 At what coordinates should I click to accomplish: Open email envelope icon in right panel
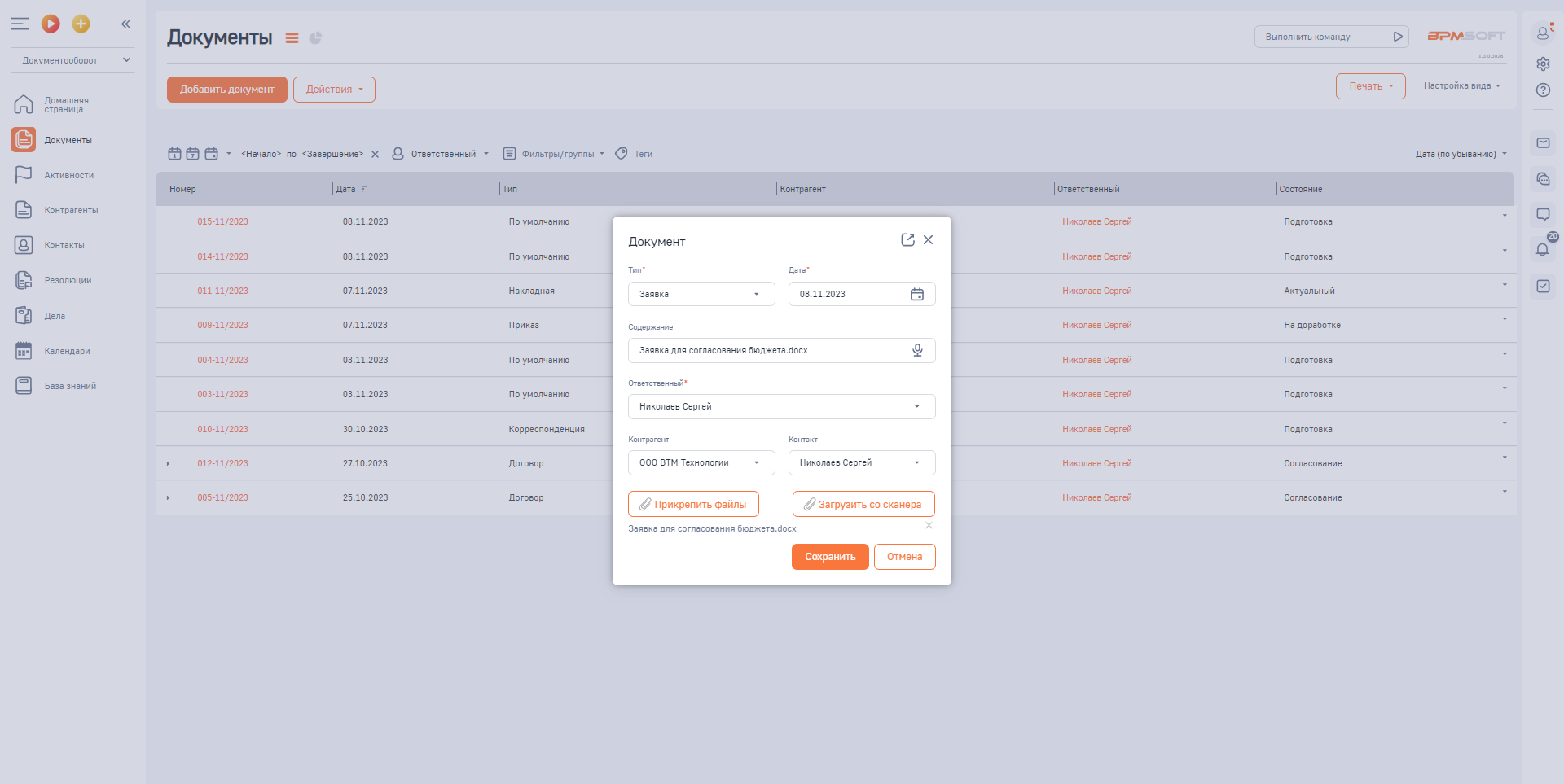(1543, 143)
